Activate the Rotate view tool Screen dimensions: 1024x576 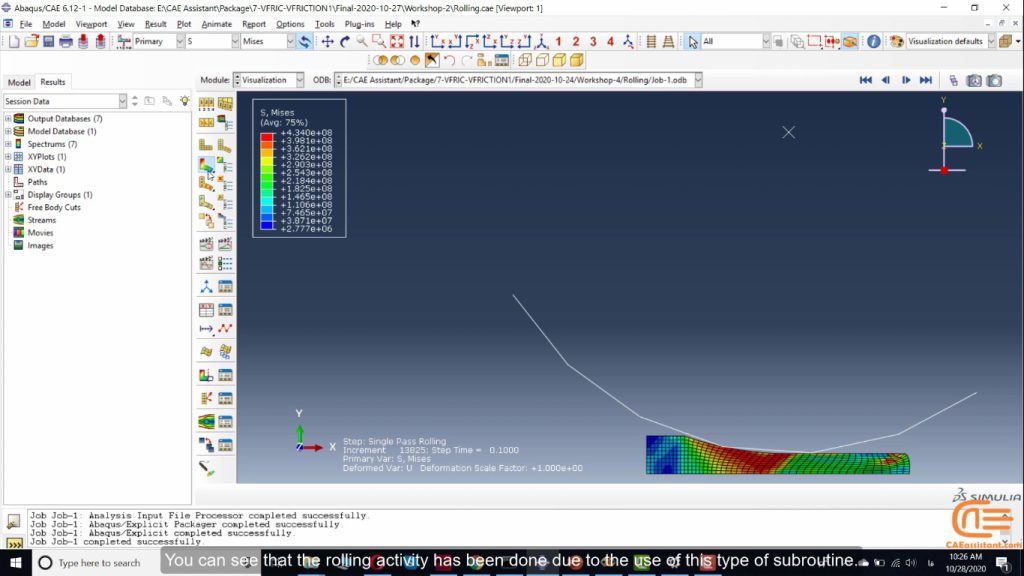pyautogui.click(x=344, y=42)
